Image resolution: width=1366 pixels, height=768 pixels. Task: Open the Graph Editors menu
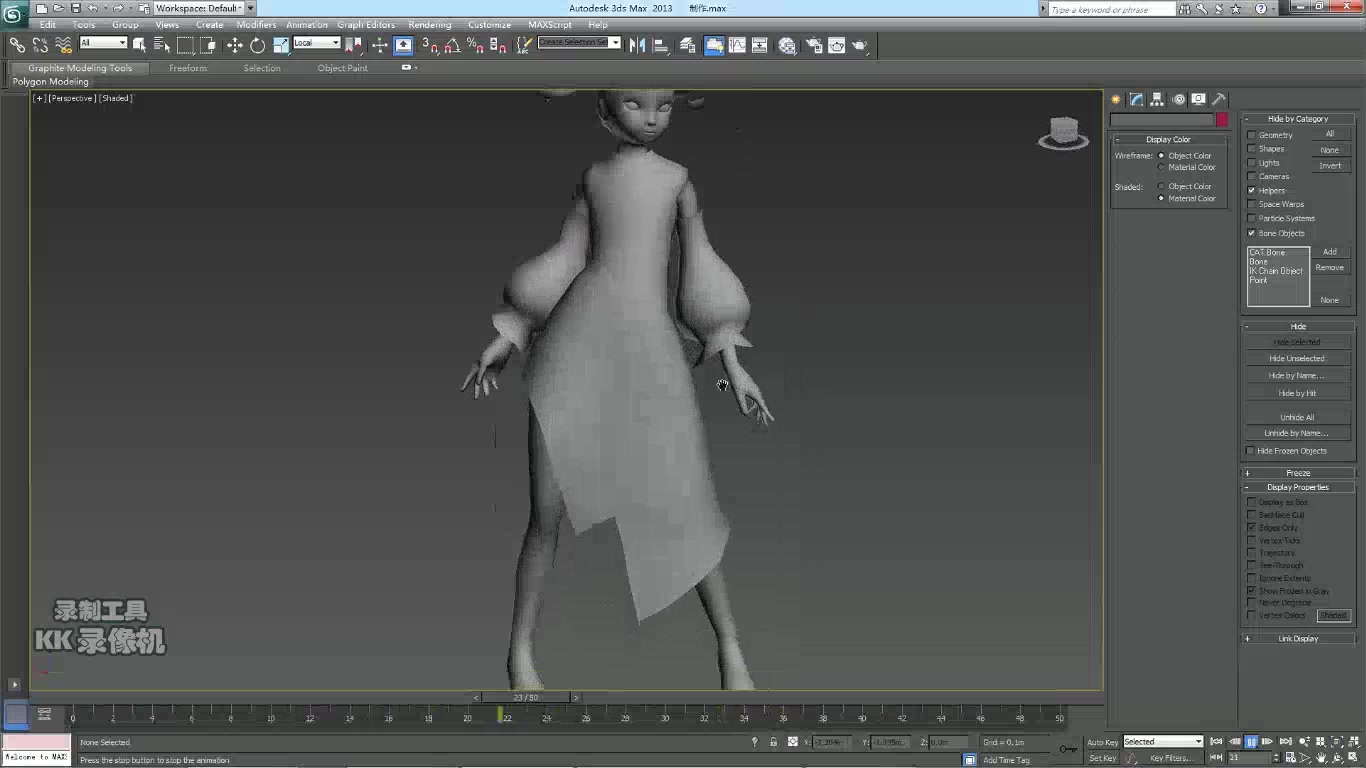pyautogui.click(x=366, y=25)
